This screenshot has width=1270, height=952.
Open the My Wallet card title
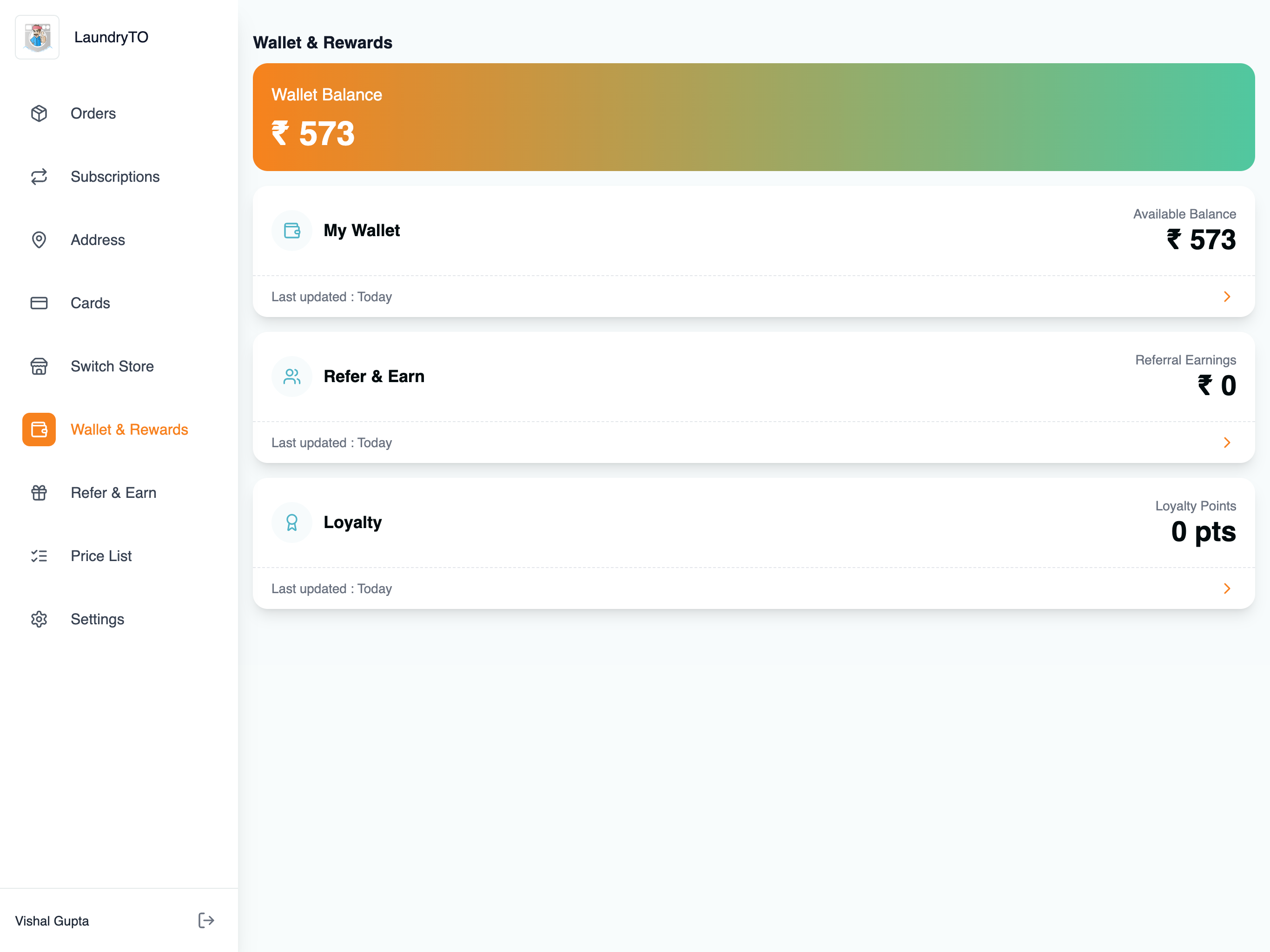pyautogui.click(x=362, y=231)
